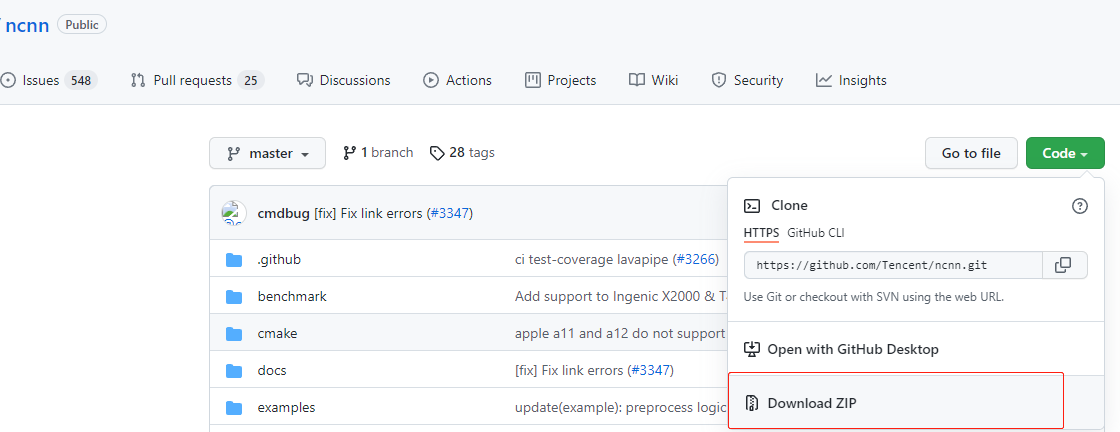Open the benchmark folder
This screenshot has height=432, width=1120.
(x=292, y=296)
